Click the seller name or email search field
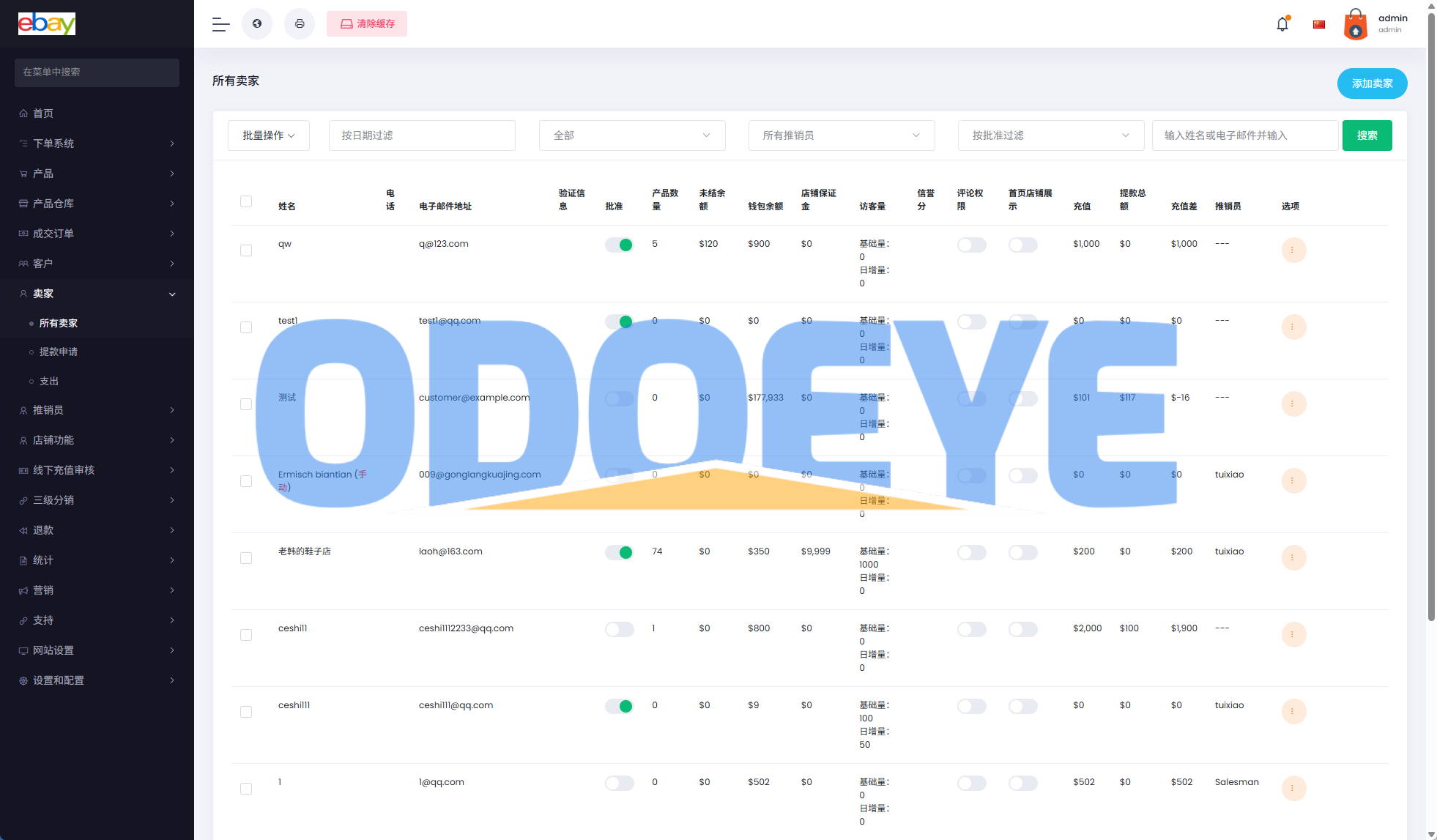Image resolution: width=1437 pixels, height=840 pixels. coord(1244,135)
